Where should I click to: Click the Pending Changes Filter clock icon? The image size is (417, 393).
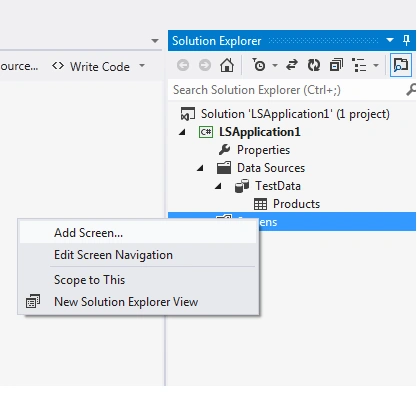[x=259, y=65]
